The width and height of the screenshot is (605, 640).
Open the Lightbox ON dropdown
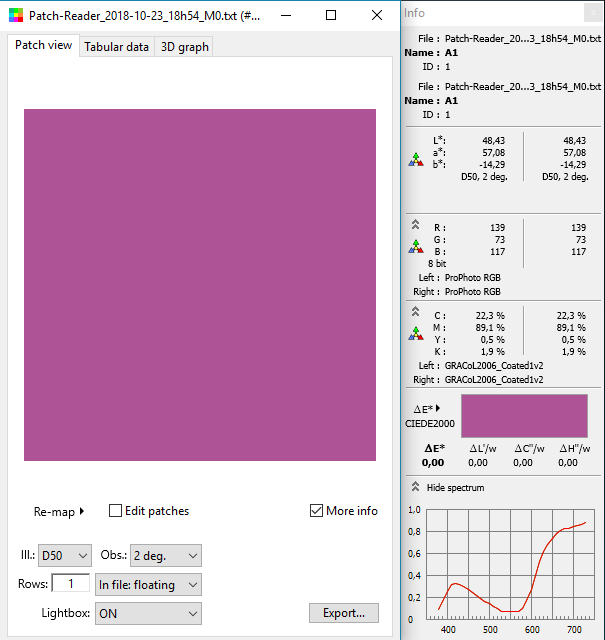click(x=148, y=613)
